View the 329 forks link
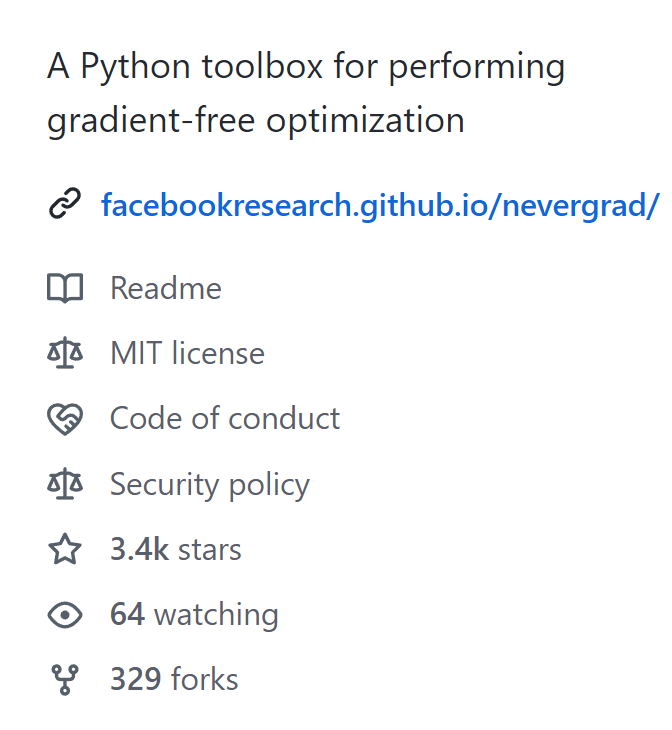The width and height of the screenshot is (672, 730). [x=174, y=679]
